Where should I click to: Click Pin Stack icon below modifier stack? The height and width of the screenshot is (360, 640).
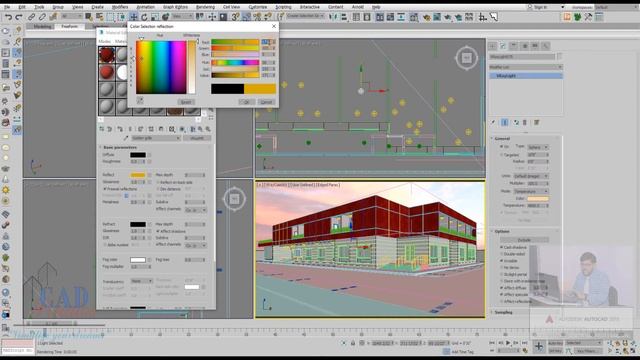click(493, 122)
